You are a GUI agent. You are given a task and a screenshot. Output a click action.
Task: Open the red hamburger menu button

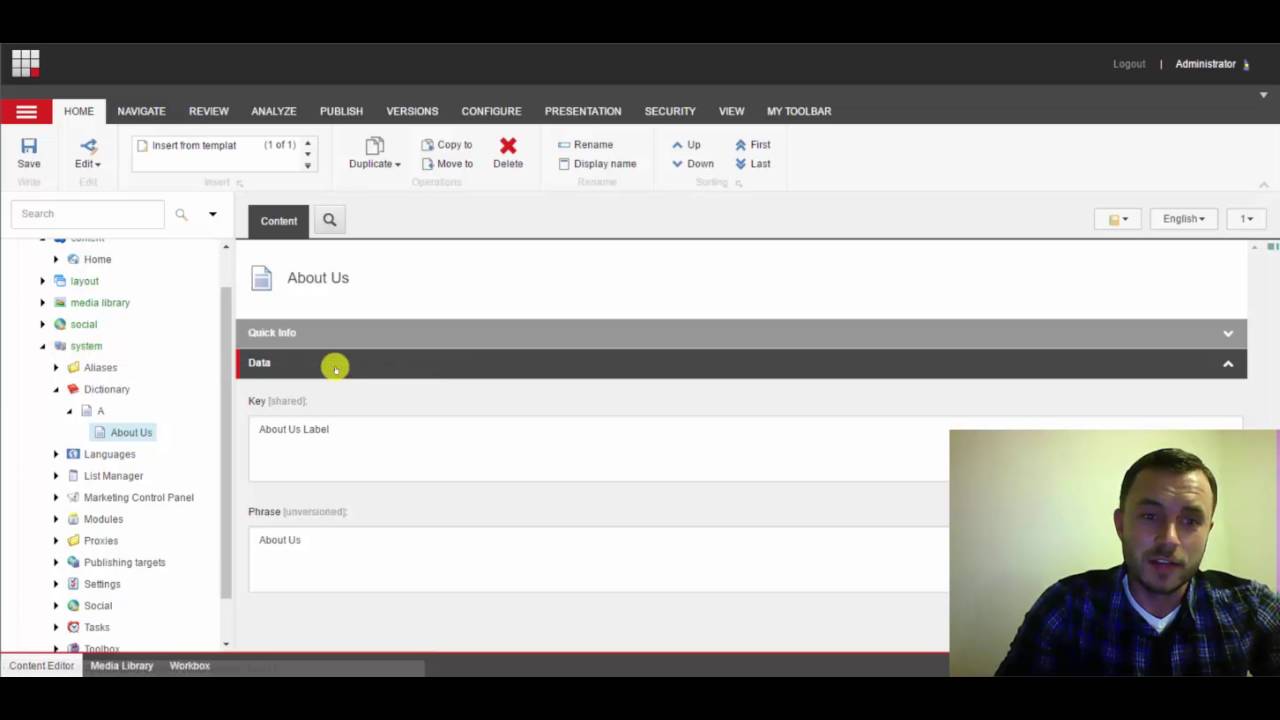pyautogui.click(x=26, y=111)
